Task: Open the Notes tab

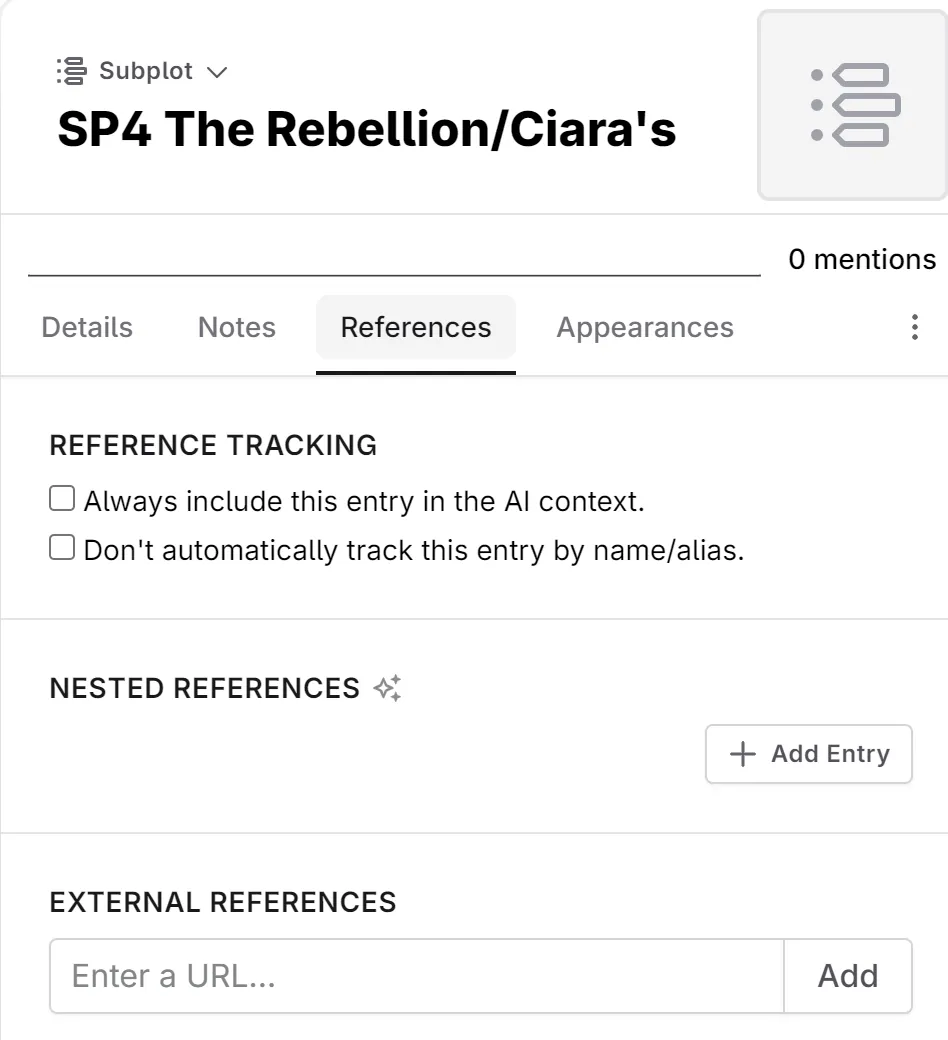Action: (237, 327)
